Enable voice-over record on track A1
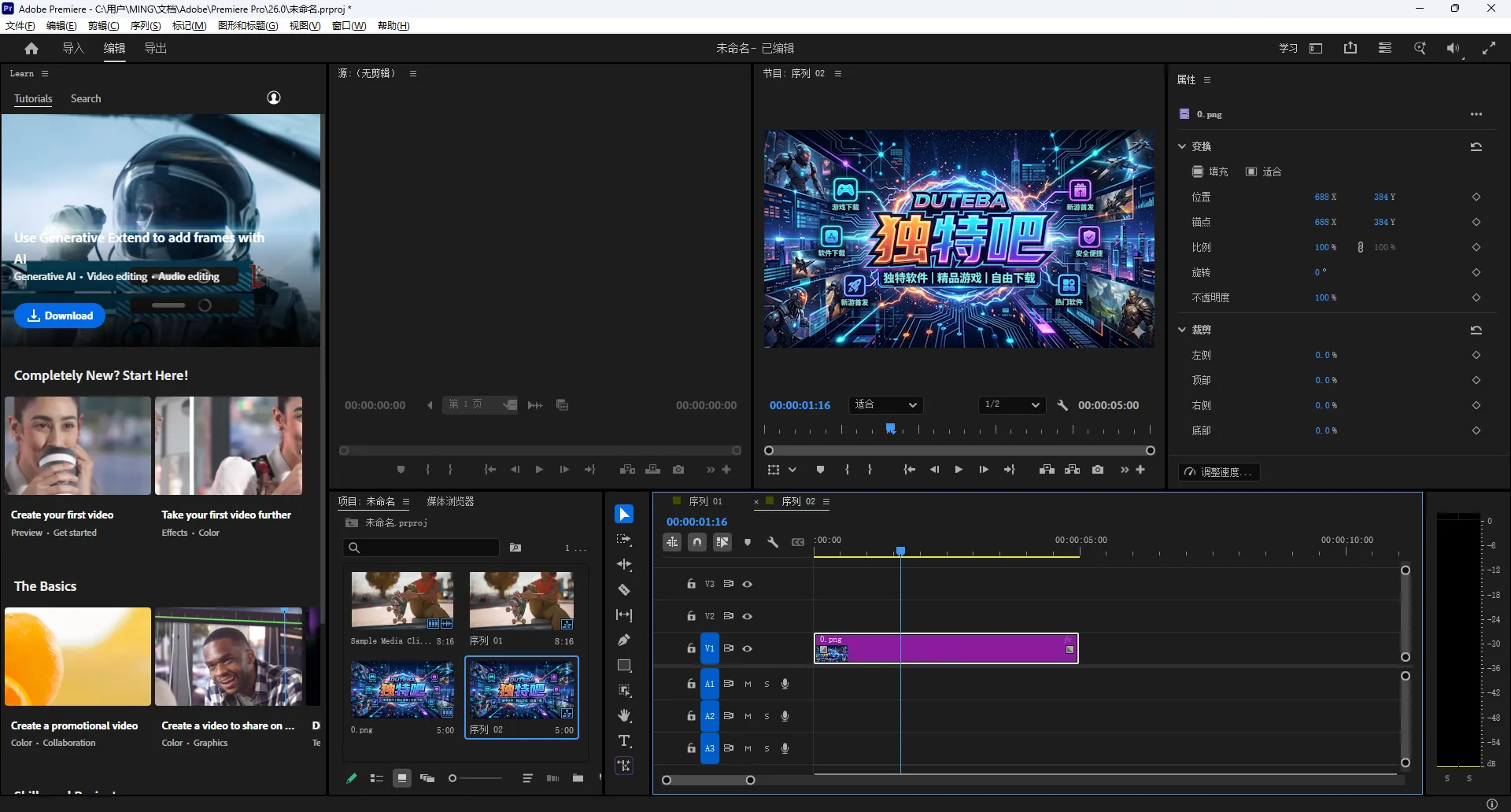 (785, 684)
